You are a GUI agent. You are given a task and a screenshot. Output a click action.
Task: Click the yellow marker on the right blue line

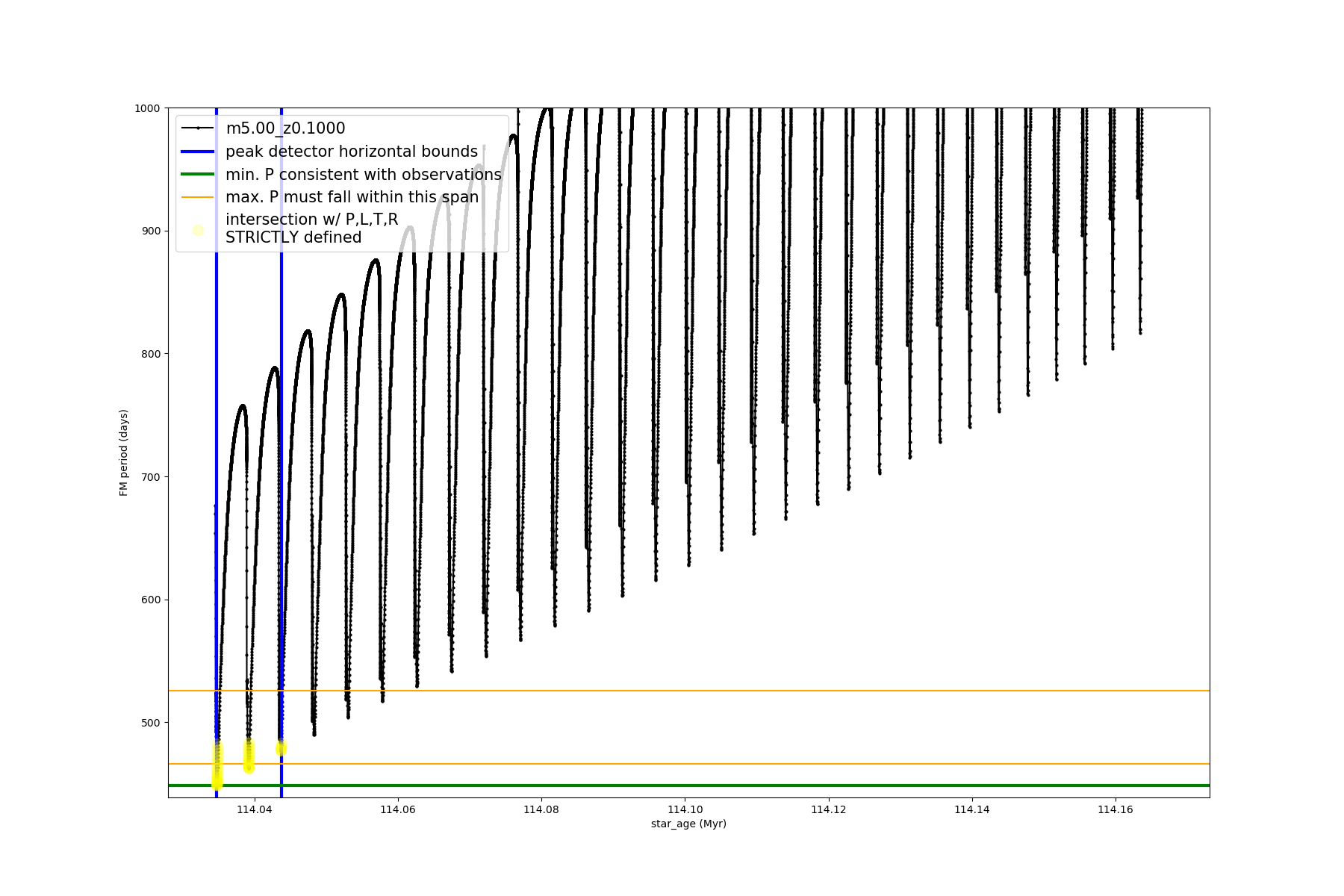[x=281, y=748]
